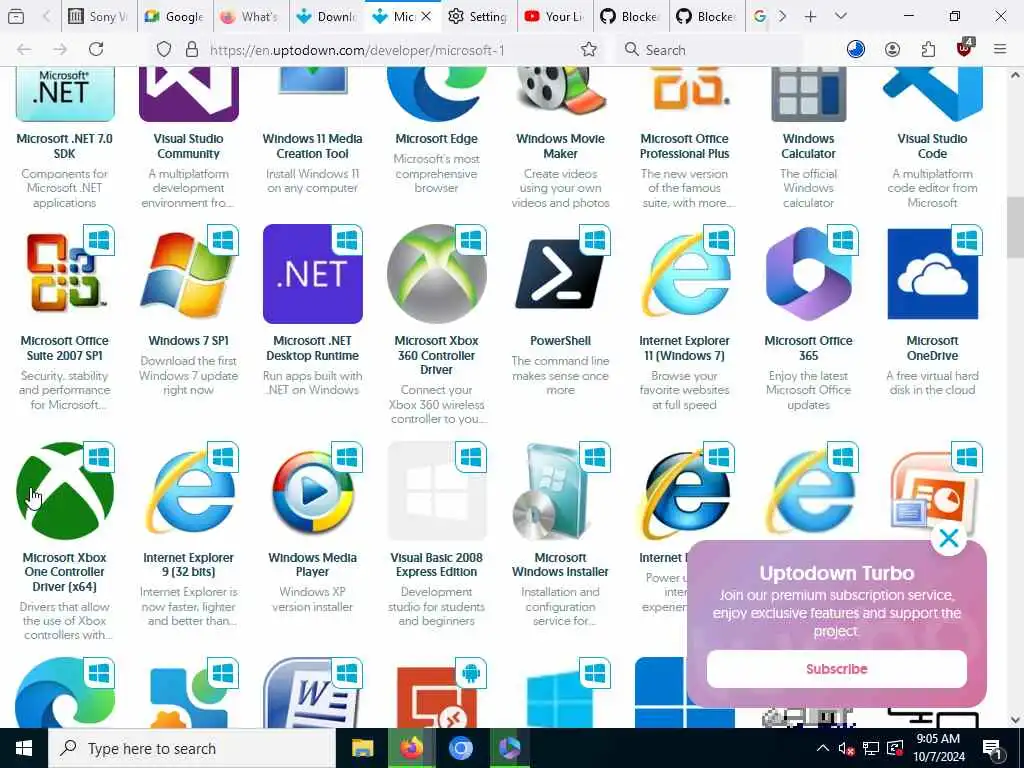The height and width of the screenshot is (768, 1024).
Task: Switch to the What's tab
Action: (x=251, y=16)
